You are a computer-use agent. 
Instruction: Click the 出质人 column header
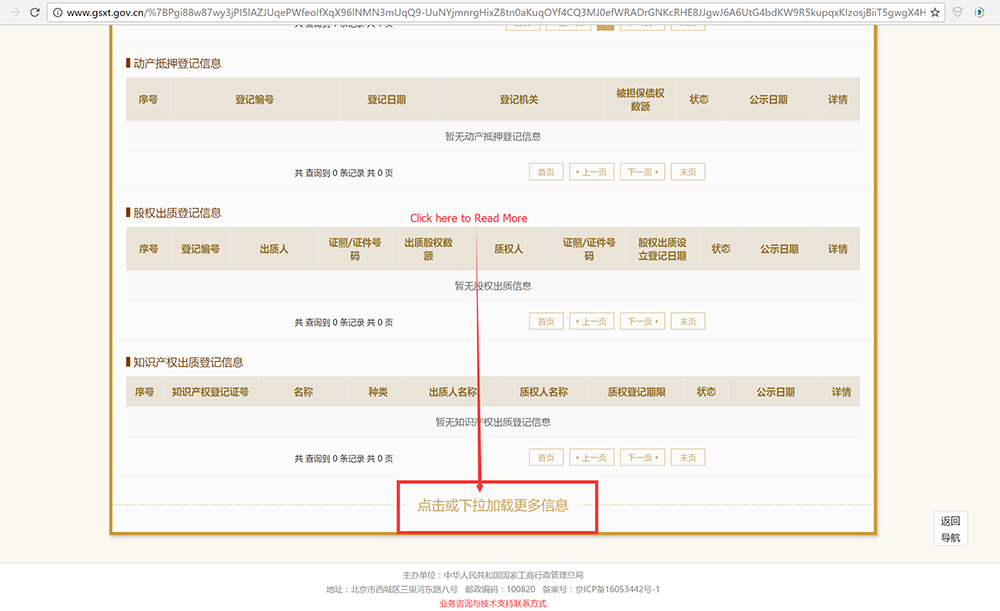[x=274, y=249]
